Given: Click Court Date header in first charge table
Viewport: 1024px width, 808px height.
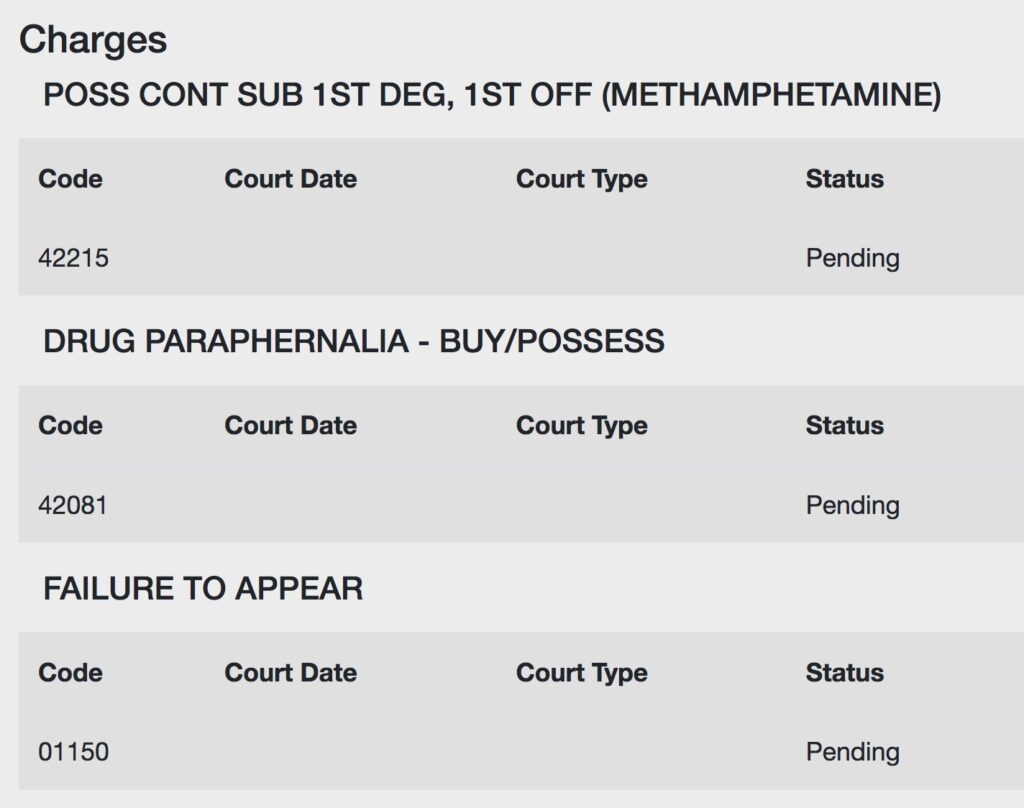Looking at the screenshot, I should 291,178.
